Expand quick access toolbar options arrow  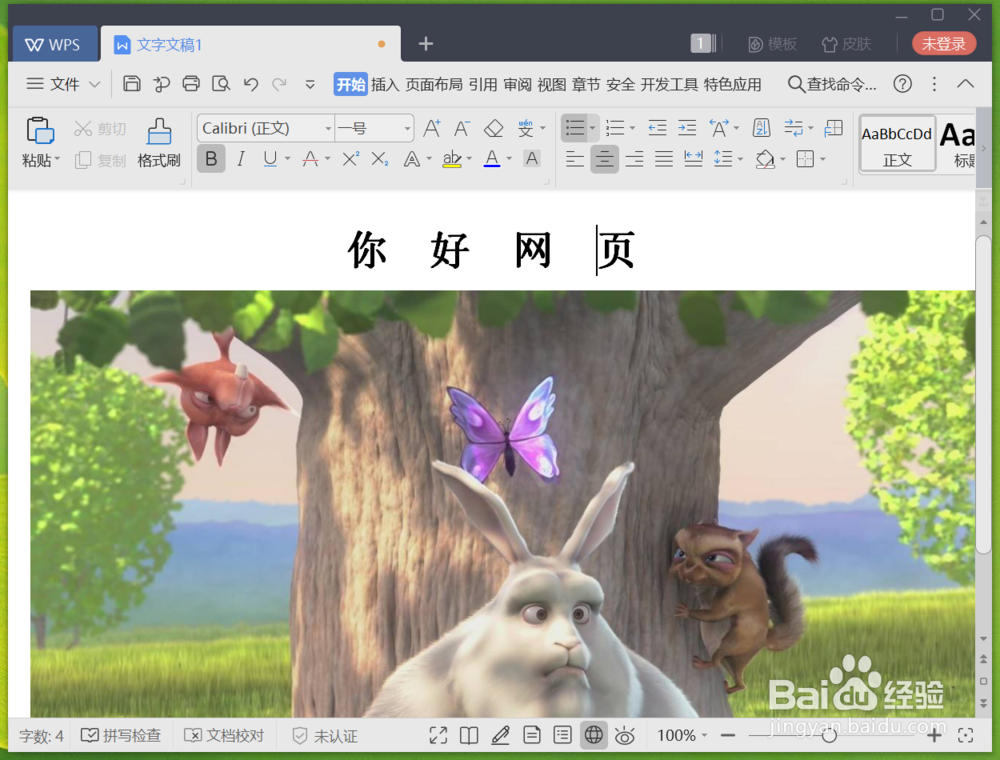[x=310, y=84]
